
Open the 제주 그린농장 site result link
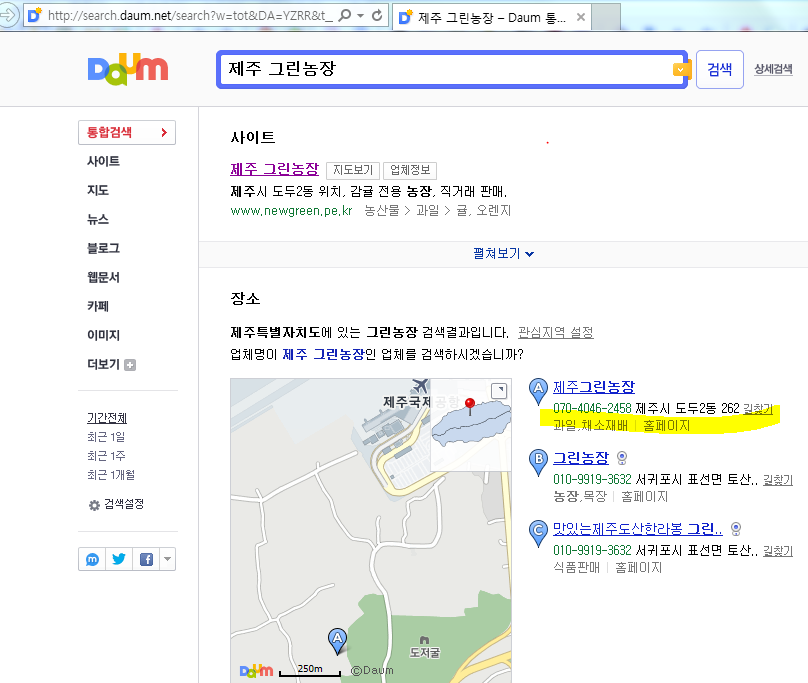coord(275,169)
